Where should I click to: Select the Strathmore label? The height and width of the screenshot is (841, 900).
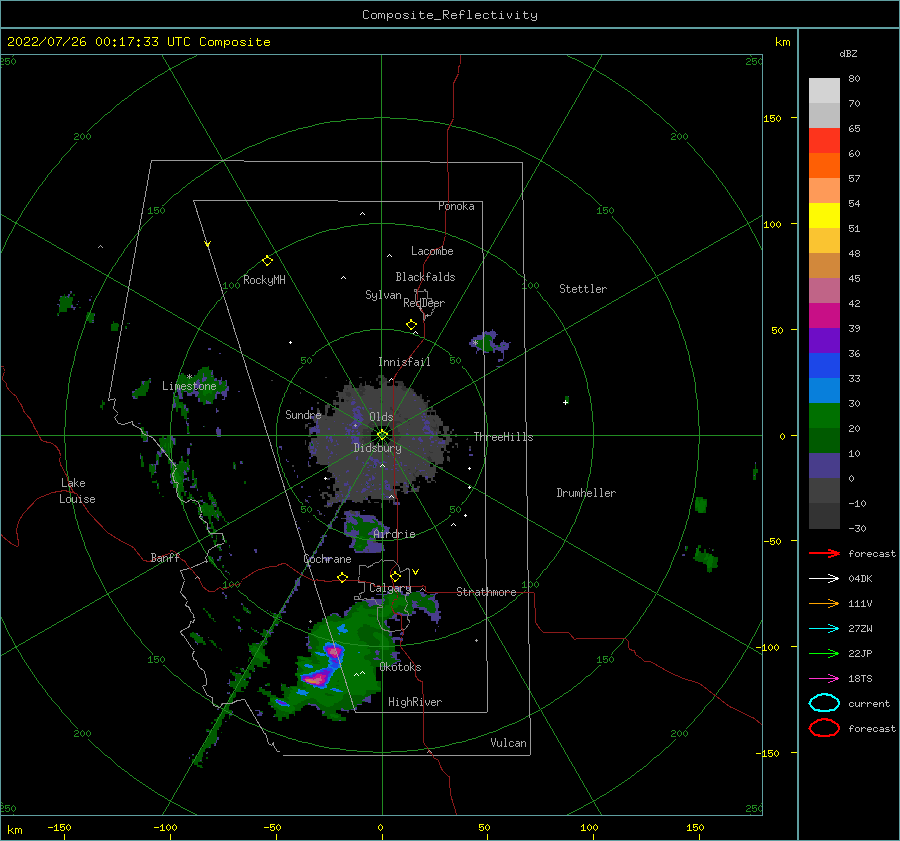coord(486,592)
